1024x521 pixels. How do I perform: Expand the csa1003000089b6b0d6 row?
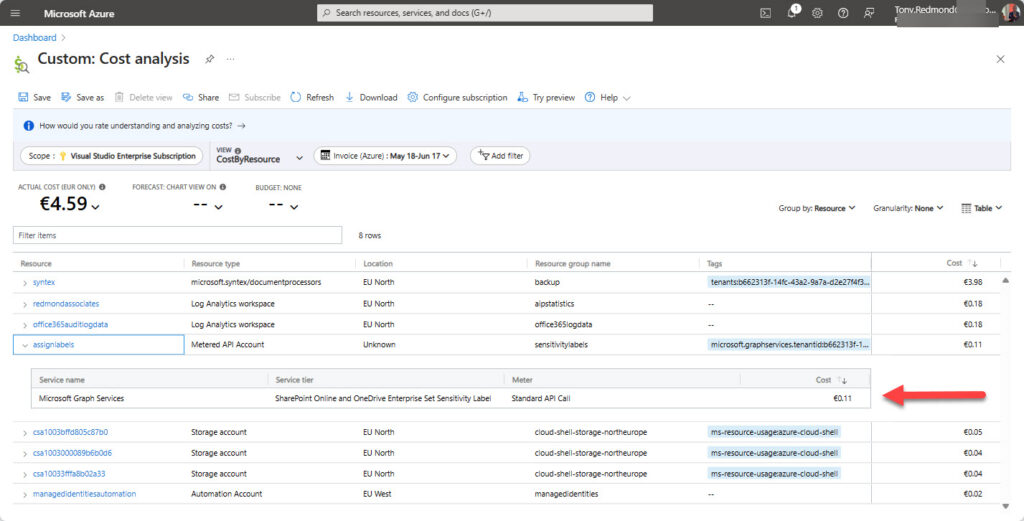pyautogui.click(x=25, y=454)
